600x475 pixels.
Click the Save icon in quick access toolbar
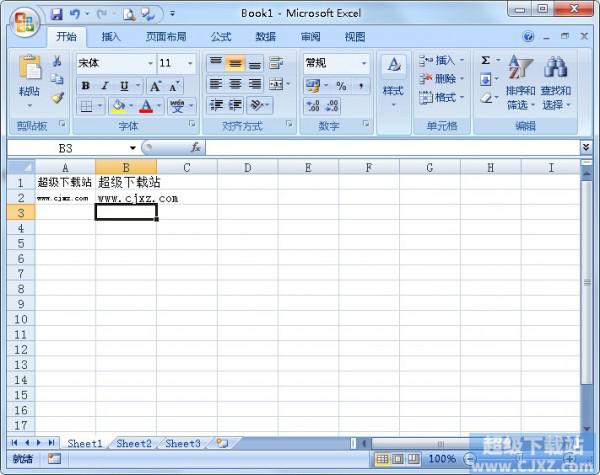pos(56,14)
